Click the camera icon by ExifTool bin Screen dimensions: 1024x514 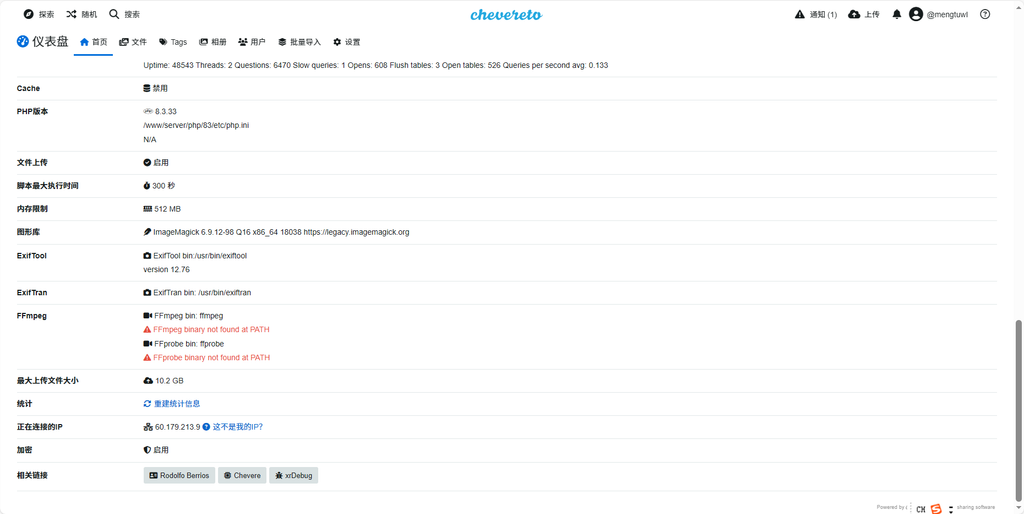point(147,256)
